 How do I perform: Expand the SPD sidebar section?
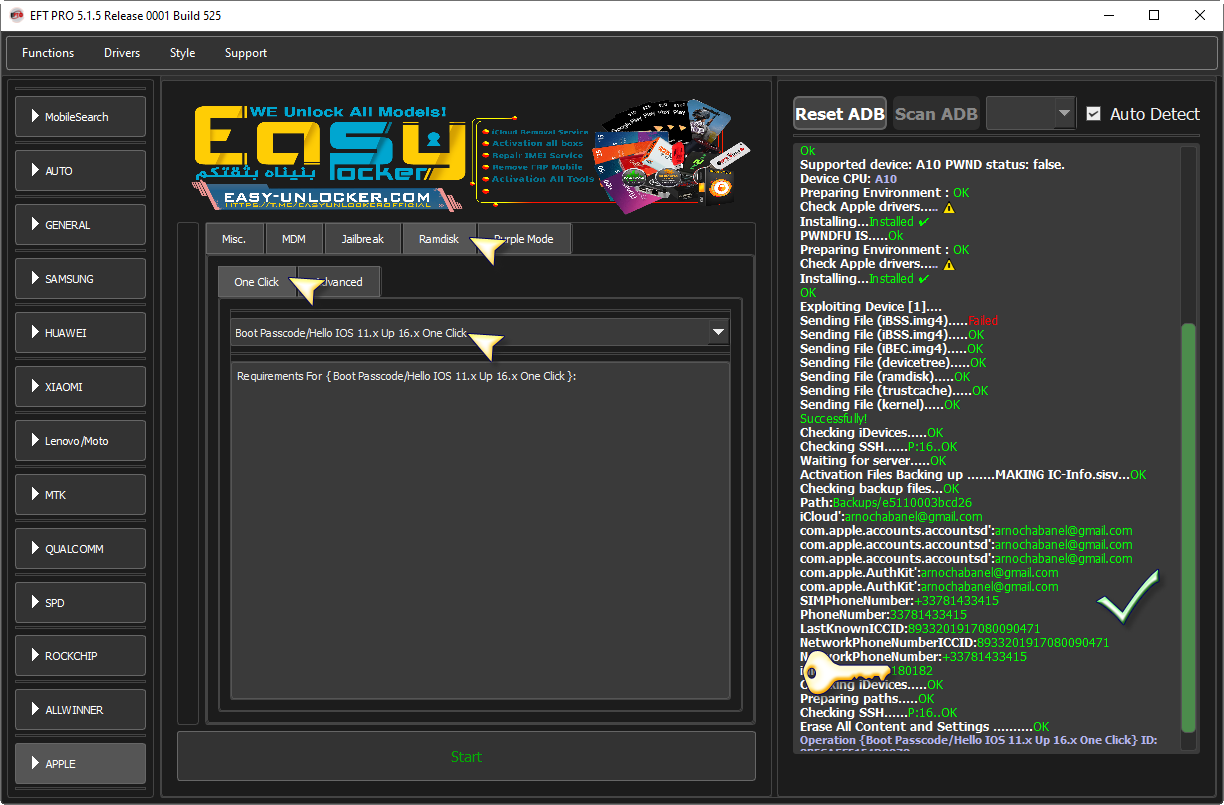81,603
